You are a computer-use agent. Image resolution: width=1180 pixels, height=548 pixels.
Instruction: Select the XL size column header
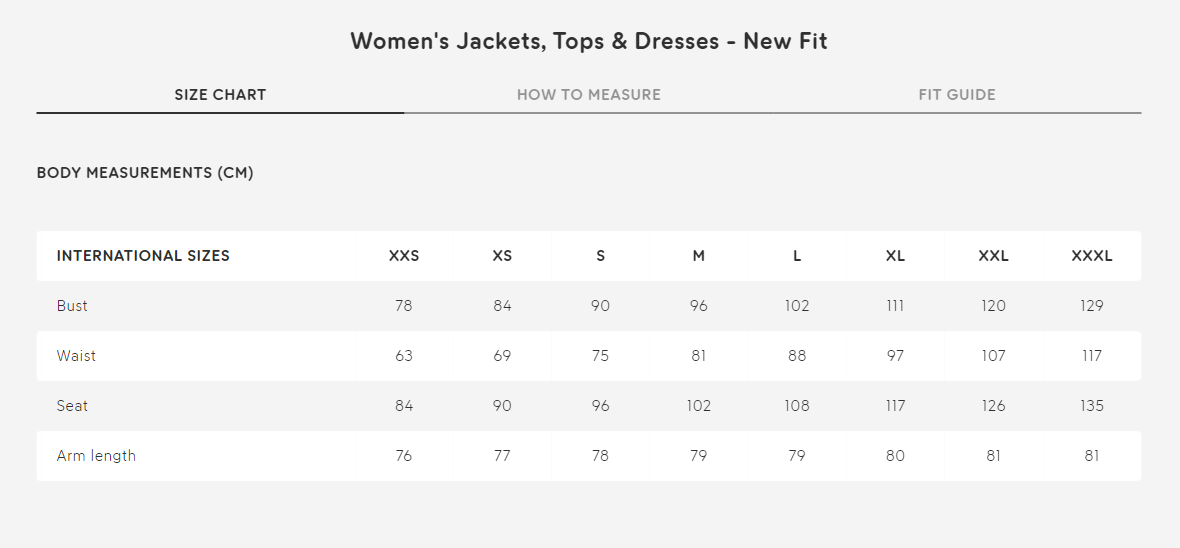[x=895, y=256]
